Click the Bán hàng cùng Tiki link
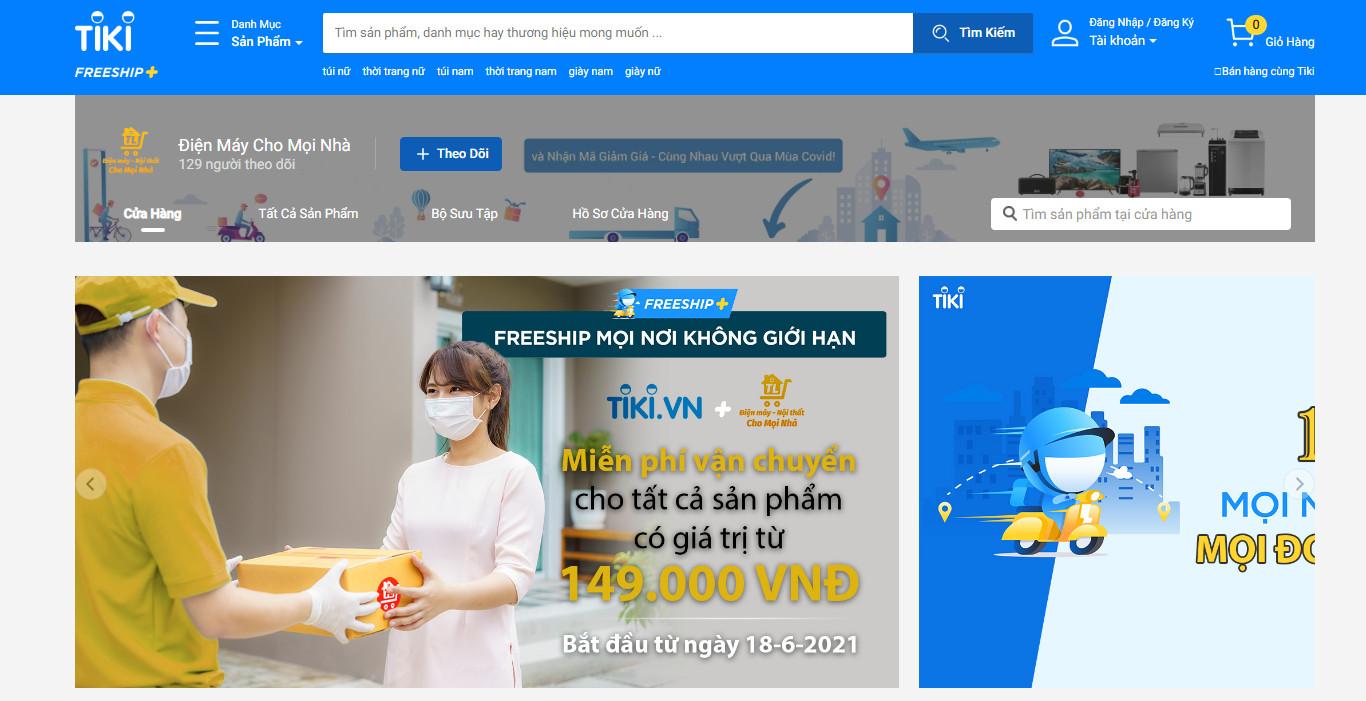Screen dimensions: 1366x701 [x=1264, y=71]
